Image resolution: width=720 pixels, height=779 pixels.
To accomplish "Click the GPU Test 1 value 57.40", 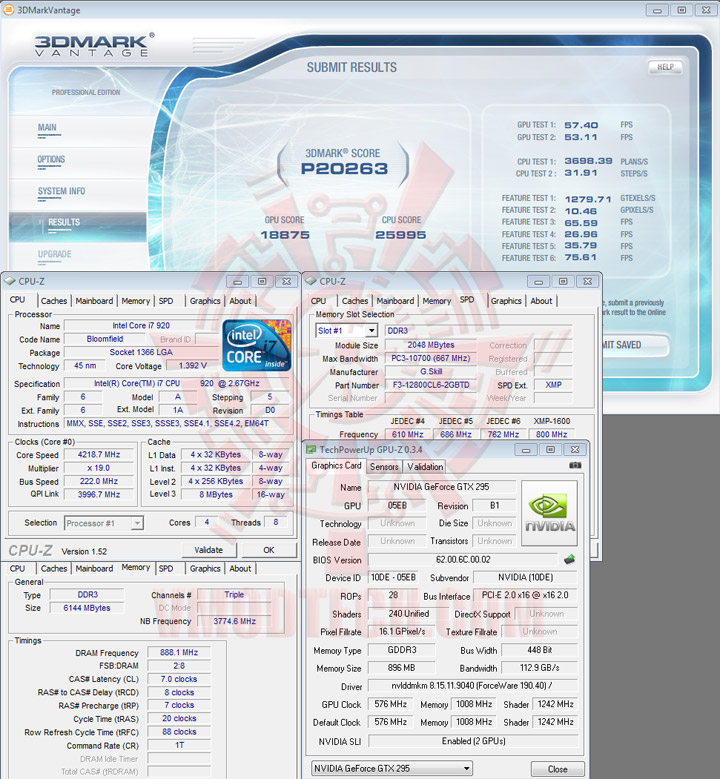I will point(581,125).
